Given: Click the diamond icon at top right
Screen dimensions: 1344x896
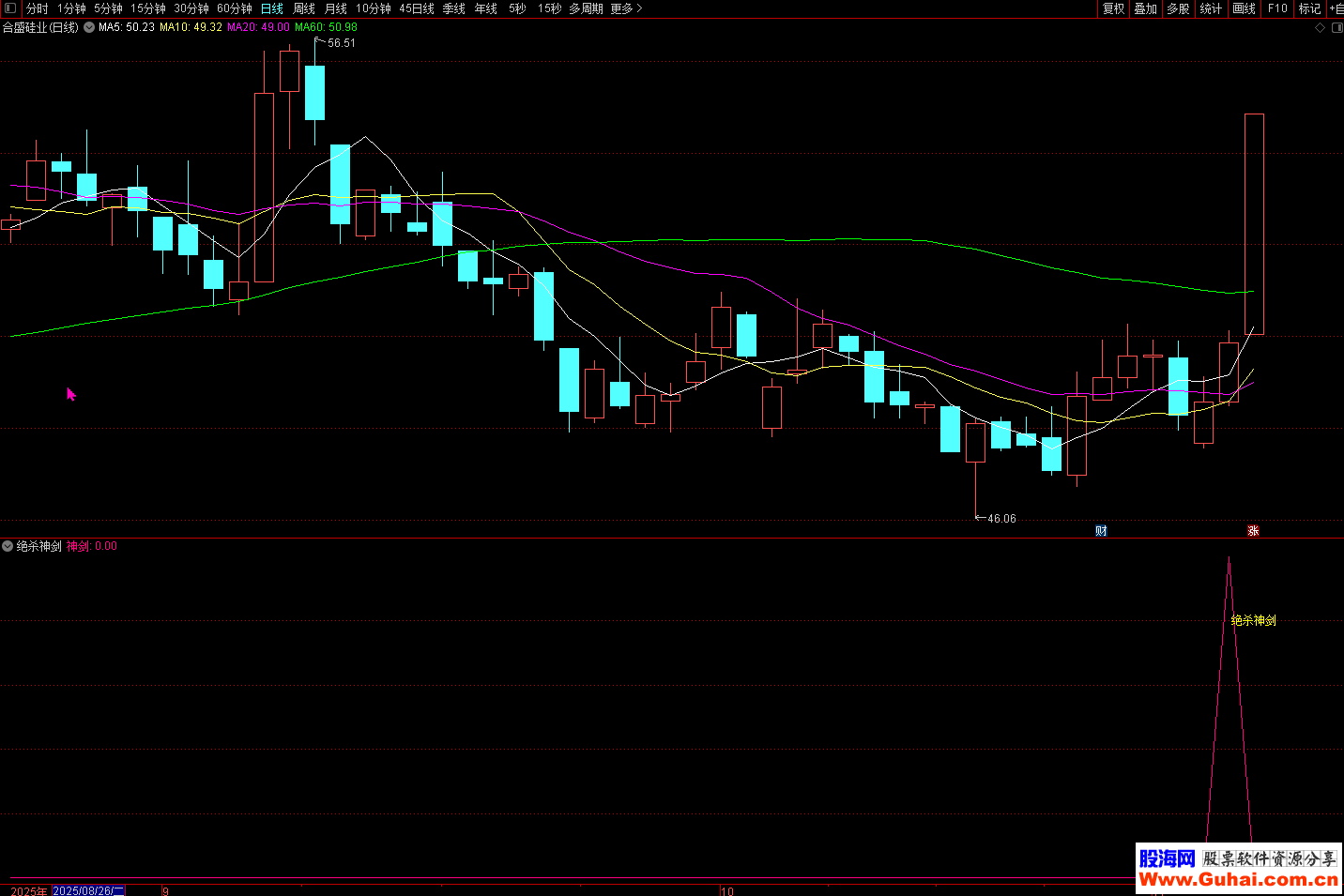Looking at the screenshot, I should pyautogui.click(x=1320, y=28).
